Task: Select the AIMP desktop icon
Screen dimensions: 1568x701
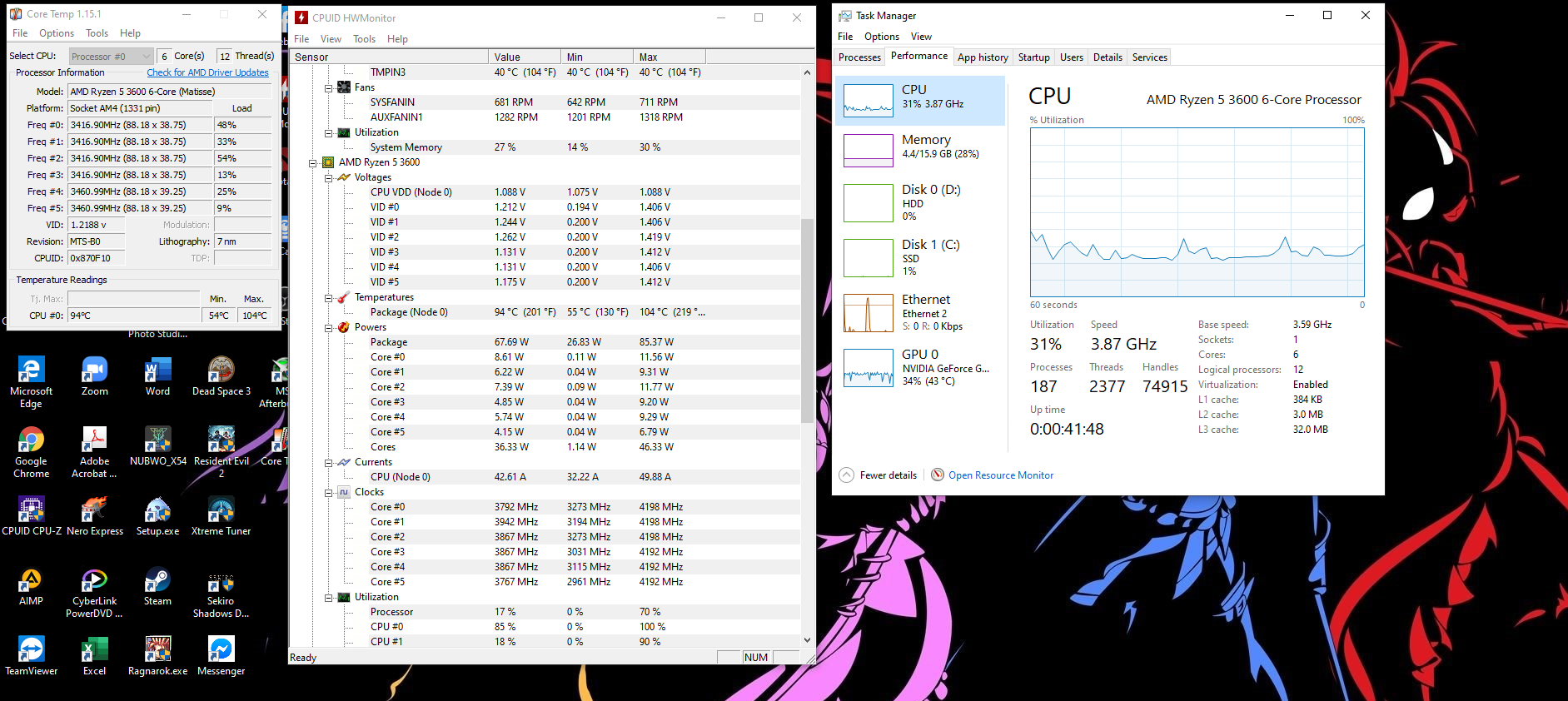Action: coord(31,586)
